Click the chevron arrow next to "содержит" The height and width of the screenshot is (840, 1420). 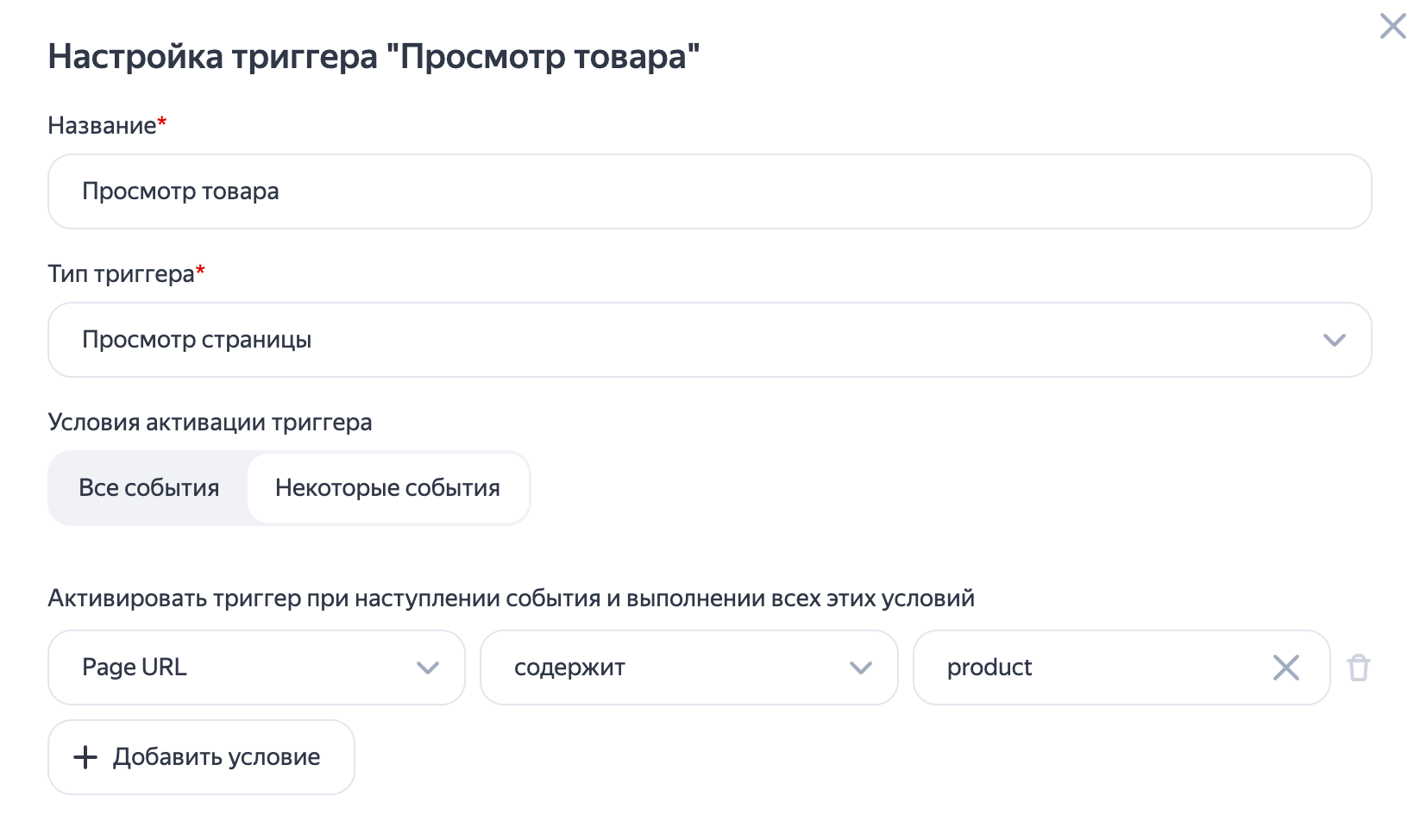pyautogui.click(x=861, y=668)
